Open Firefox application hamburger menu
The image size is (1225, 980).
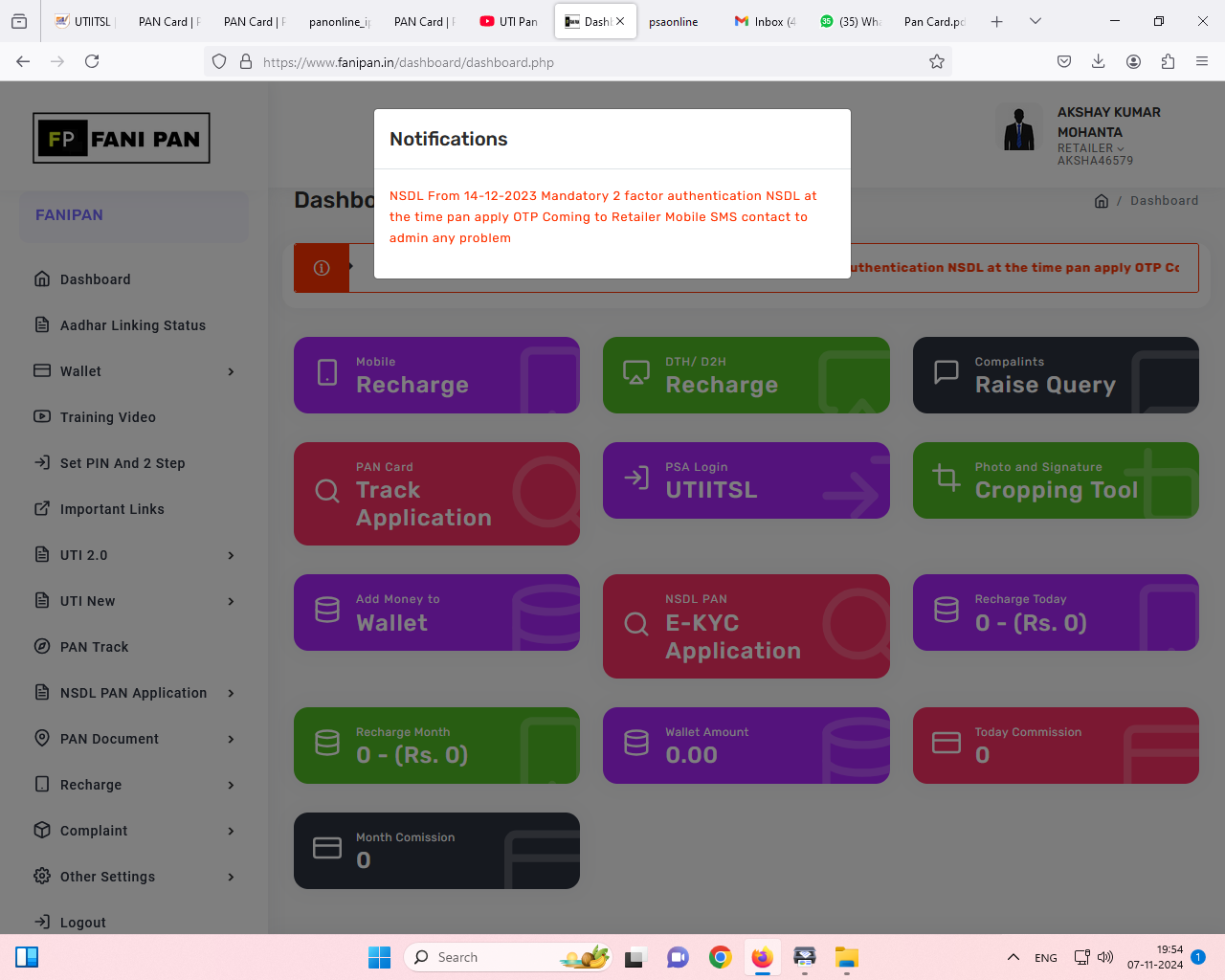pyautogui.click(x=1202, y=62)
